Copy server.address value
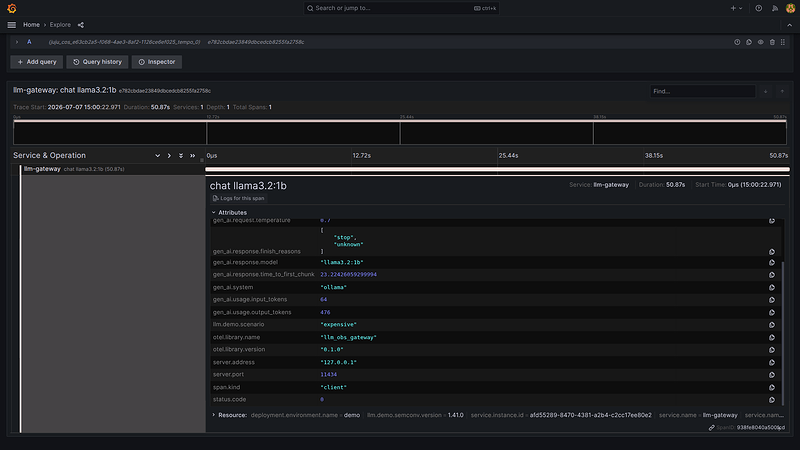 coord(772,362)
